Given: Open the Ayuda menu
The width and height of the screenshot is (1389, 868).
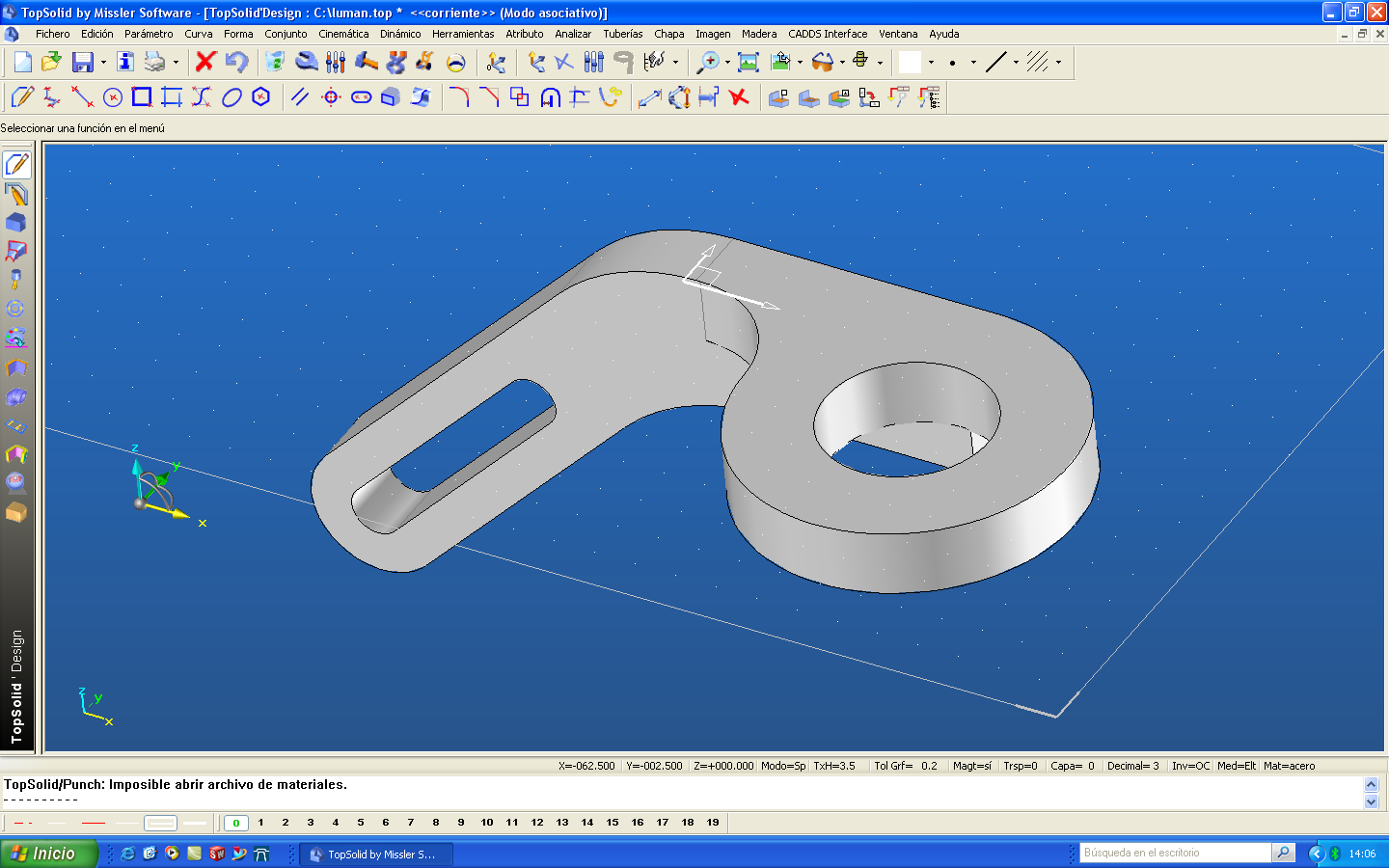Looking at the screenshot, I should [944, 34].
